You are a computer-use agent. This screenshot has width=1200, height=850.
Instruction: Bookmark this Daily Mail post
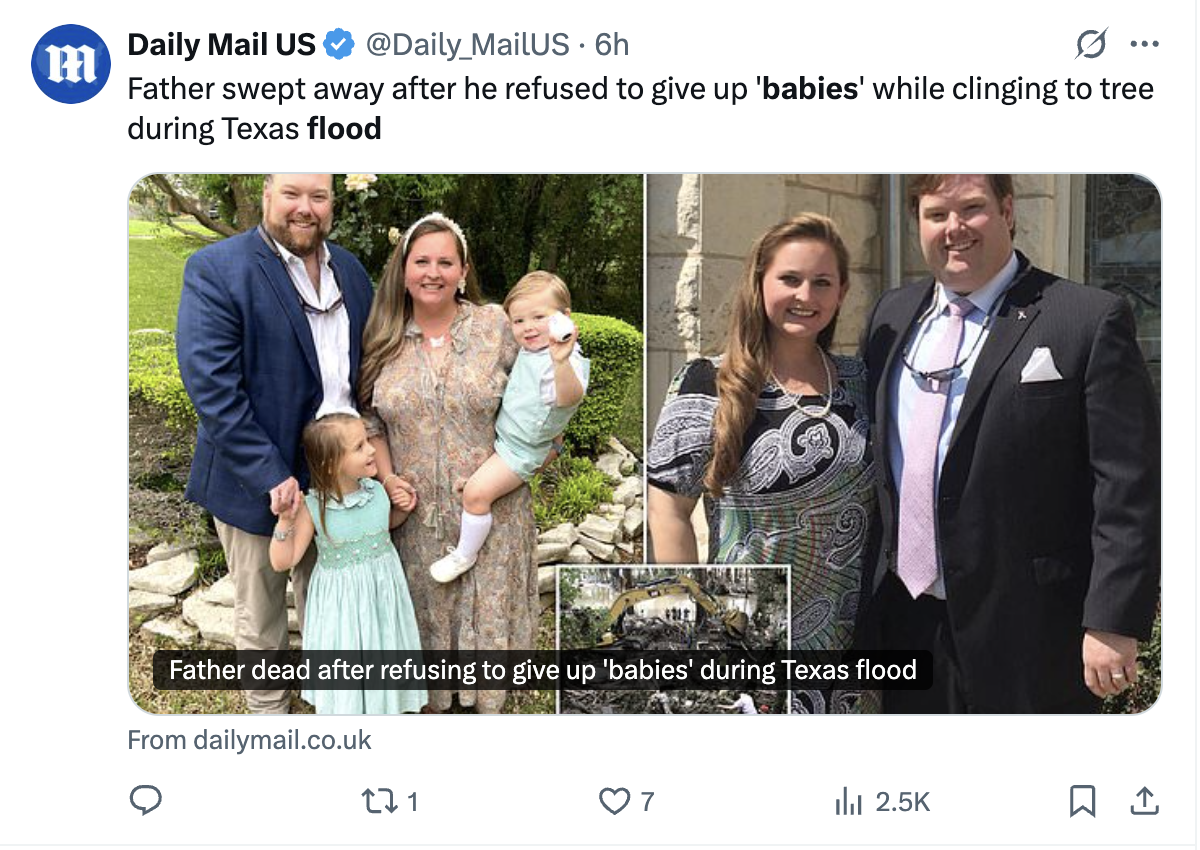[1083, 800]
